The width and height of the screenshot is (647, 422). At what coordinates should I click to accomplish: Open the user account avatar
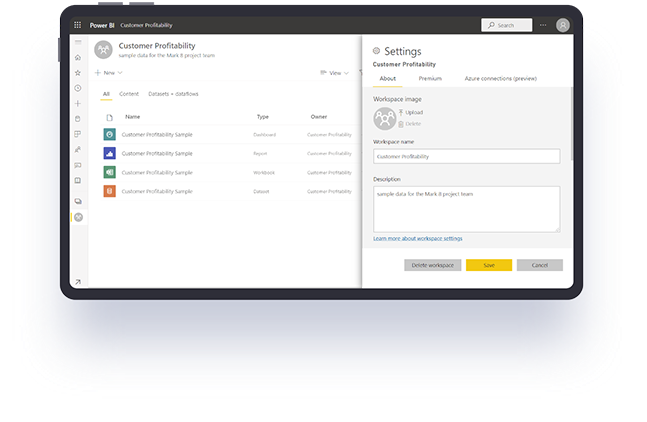click(563, 25)
